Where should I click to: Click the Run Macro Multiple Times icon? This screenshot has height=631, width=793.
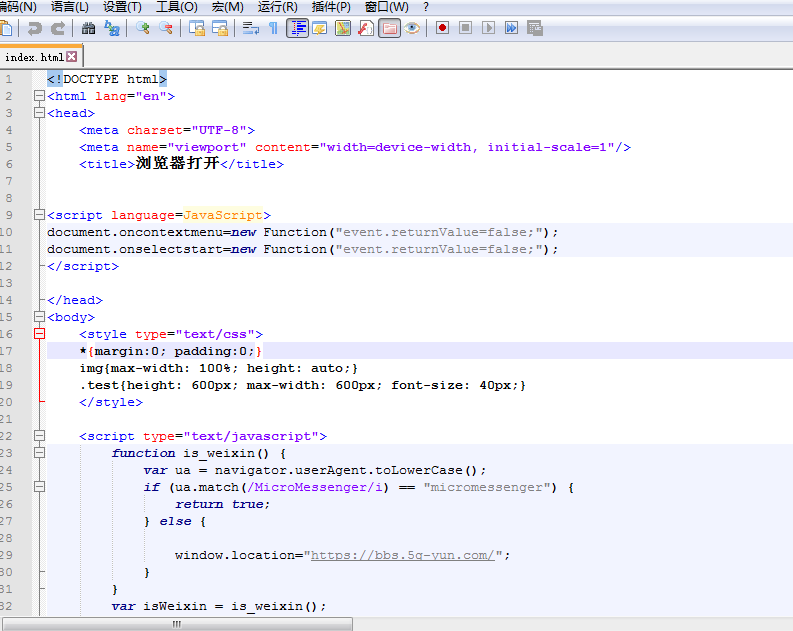(x=511, y=28)
